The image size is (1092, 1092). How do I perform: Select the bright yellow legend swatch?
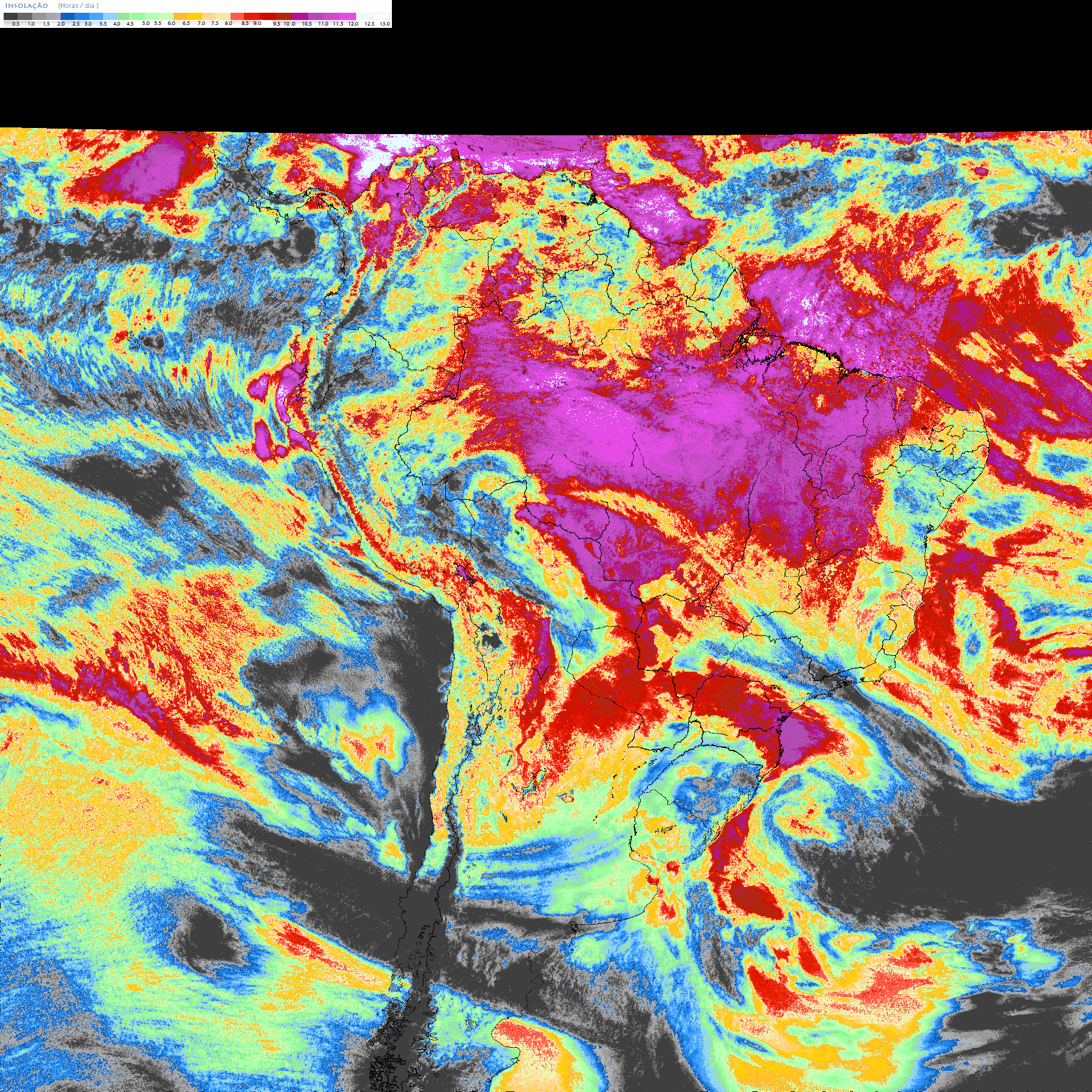(195, 16)
